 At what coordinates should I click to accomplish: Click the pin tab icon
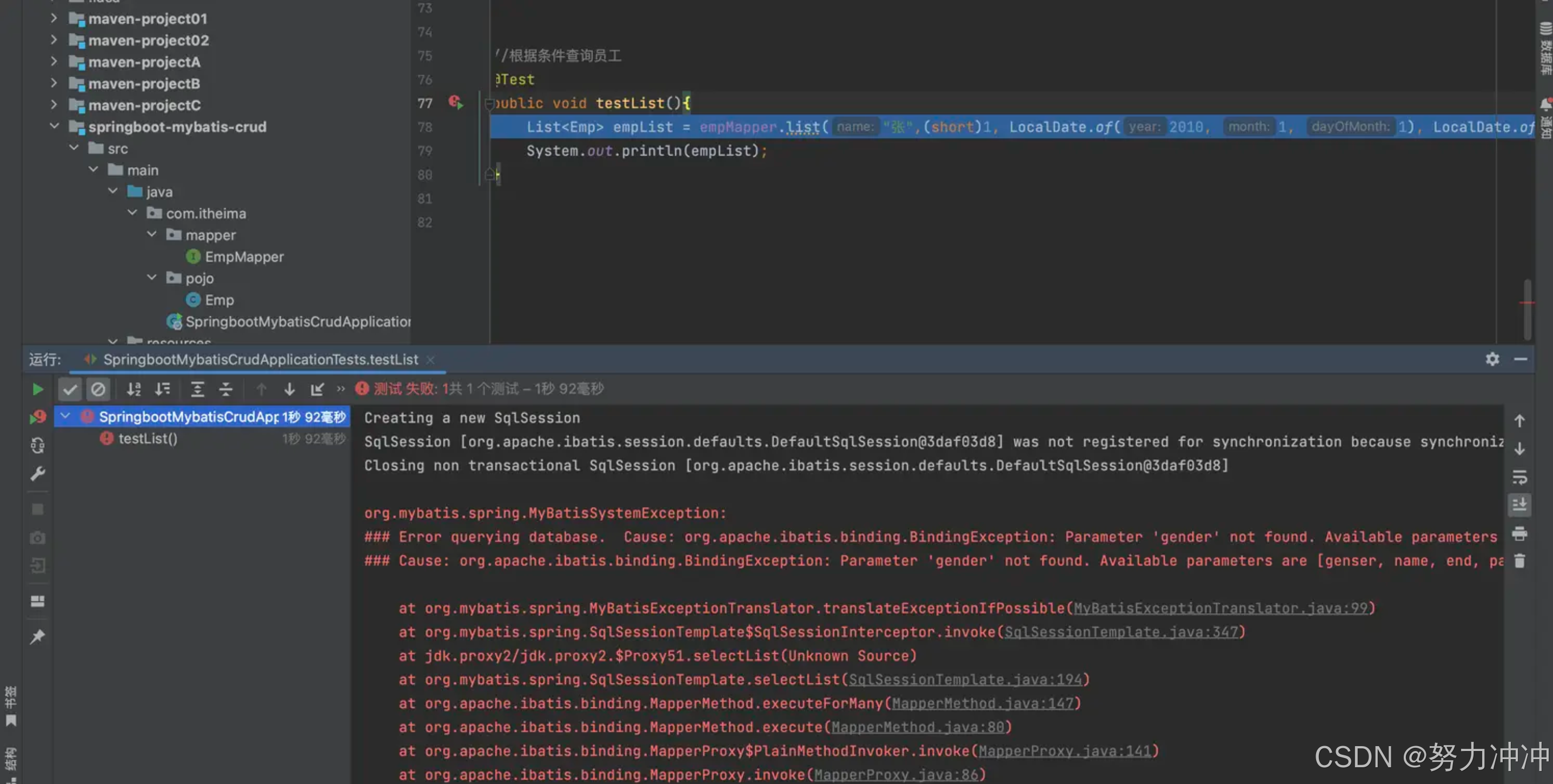[x=37, y=636]
